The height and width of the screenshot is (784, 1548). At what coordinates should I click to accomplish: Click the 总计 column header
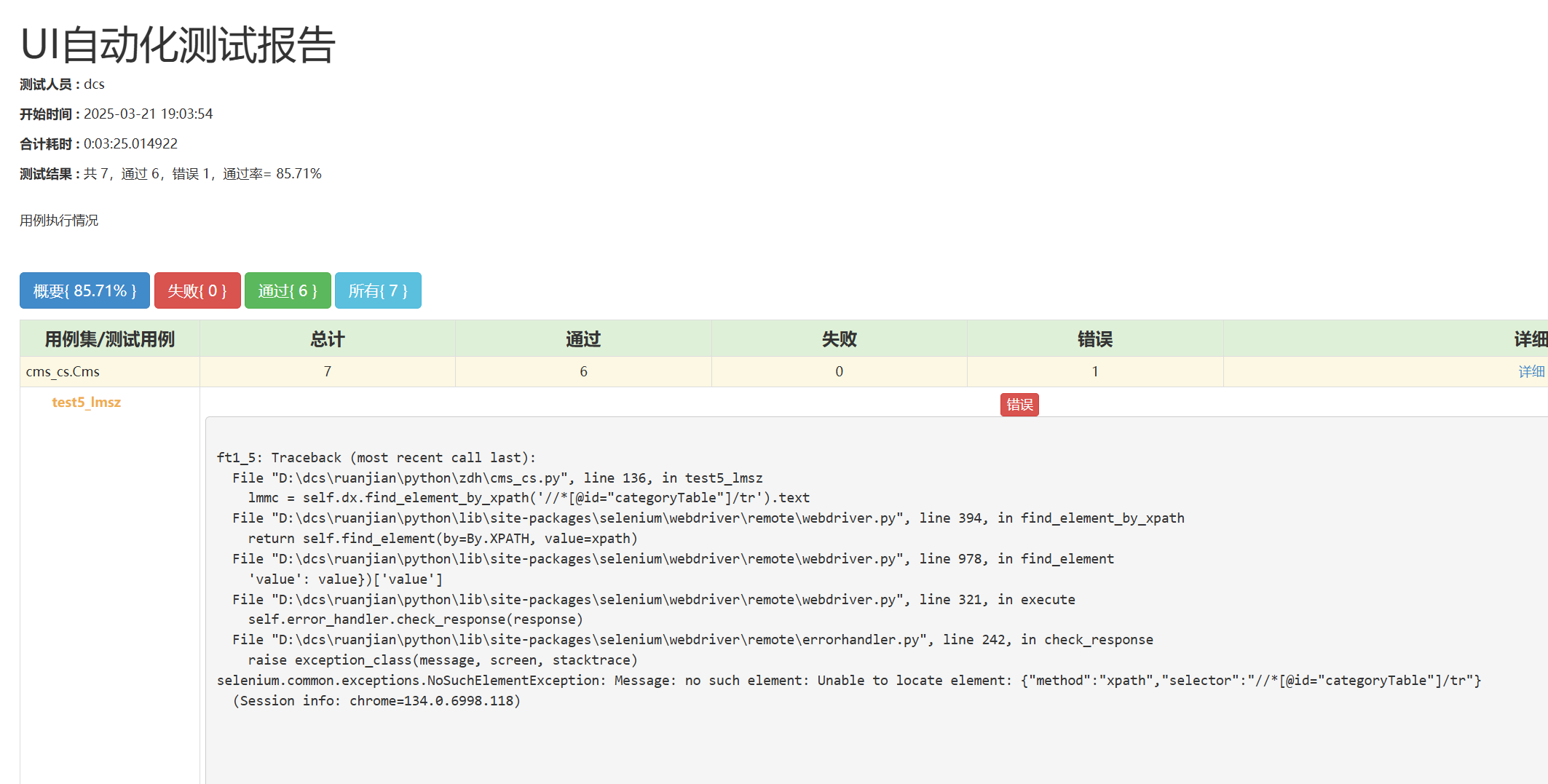328,338
